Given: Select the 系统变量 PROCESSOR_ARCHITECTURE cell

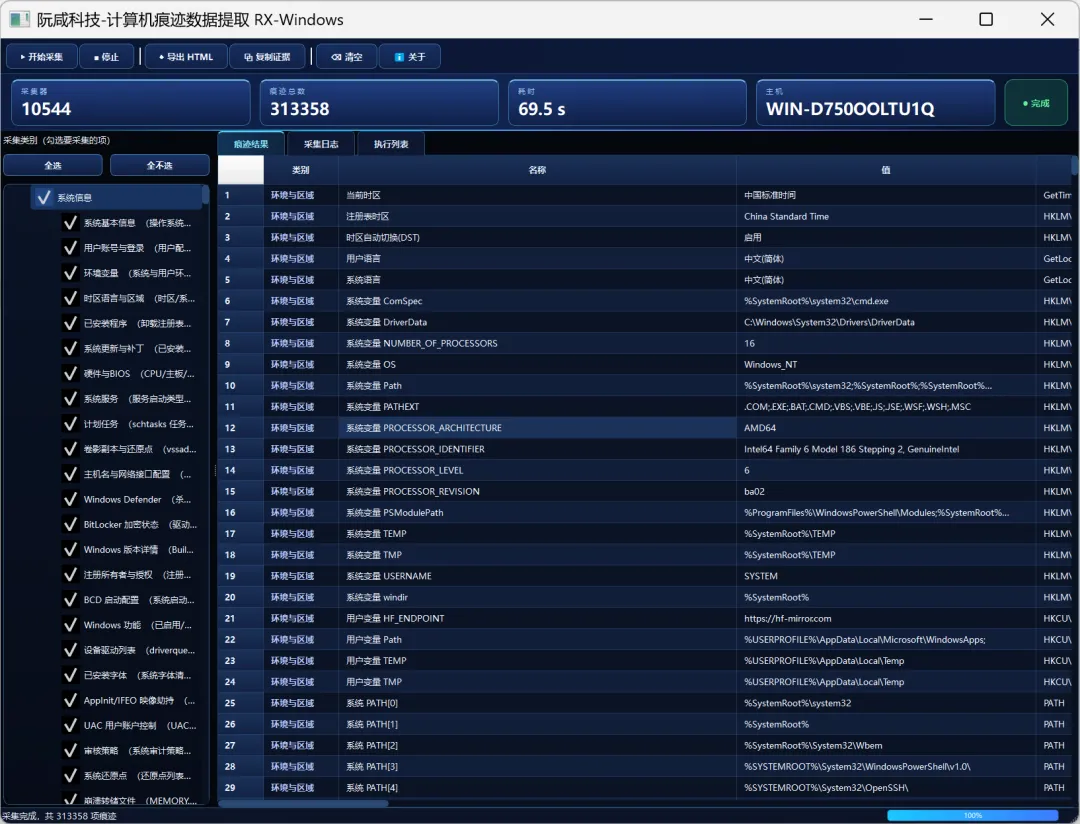Looking at the screenshot, I should pyautogui.click(x=537, y=428).
